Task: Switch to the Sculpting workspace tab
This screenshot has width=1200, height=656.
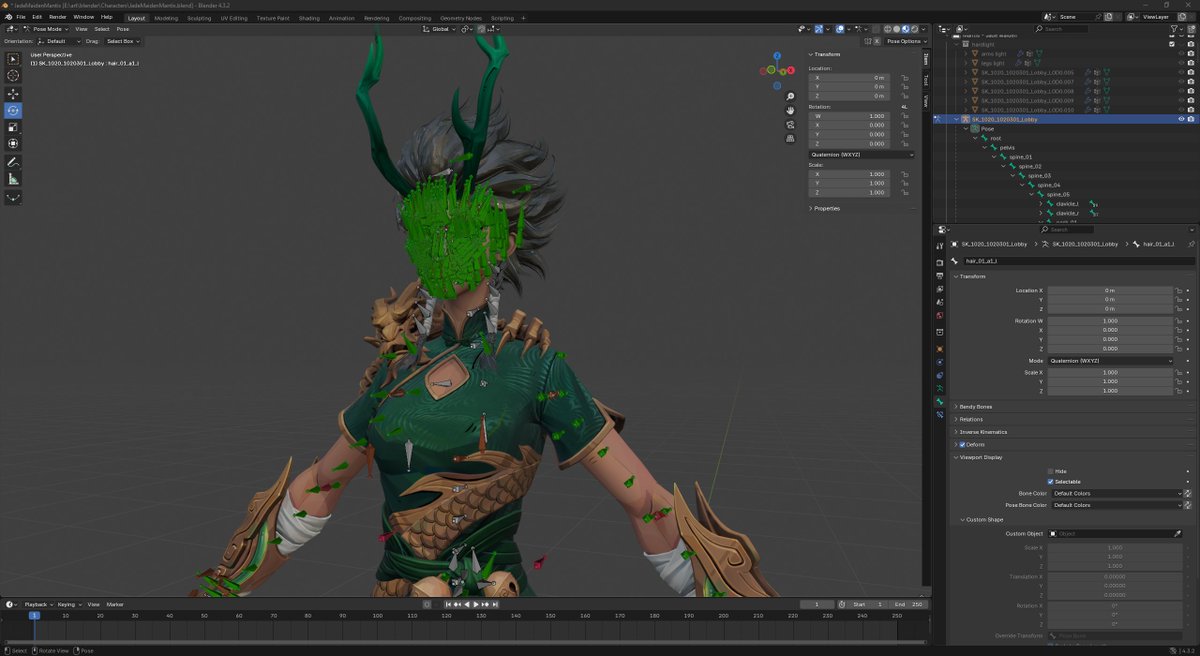Action: (199, 18)
